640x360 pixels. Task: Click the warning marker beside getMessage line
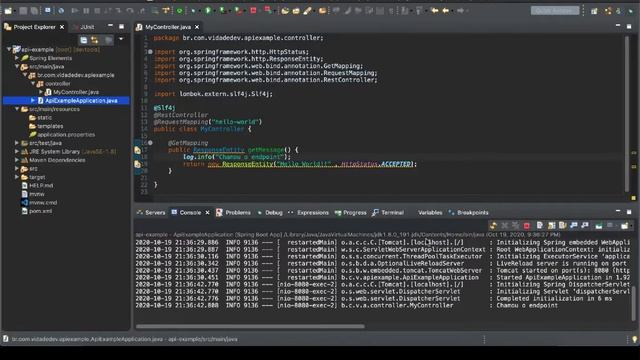(x=138, y=150)
